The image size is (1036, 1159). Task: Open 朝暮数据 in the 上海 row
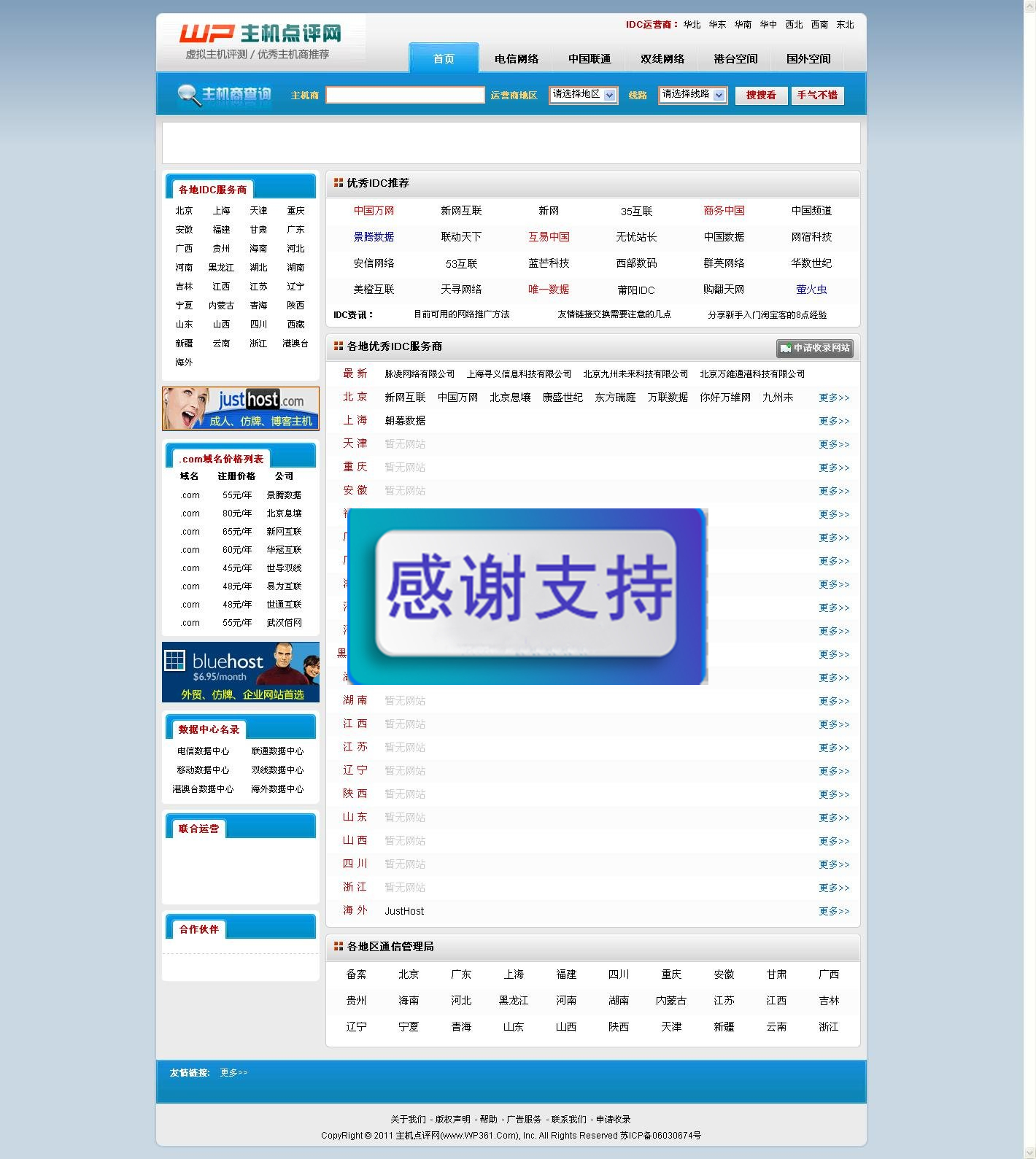(405, 421)
